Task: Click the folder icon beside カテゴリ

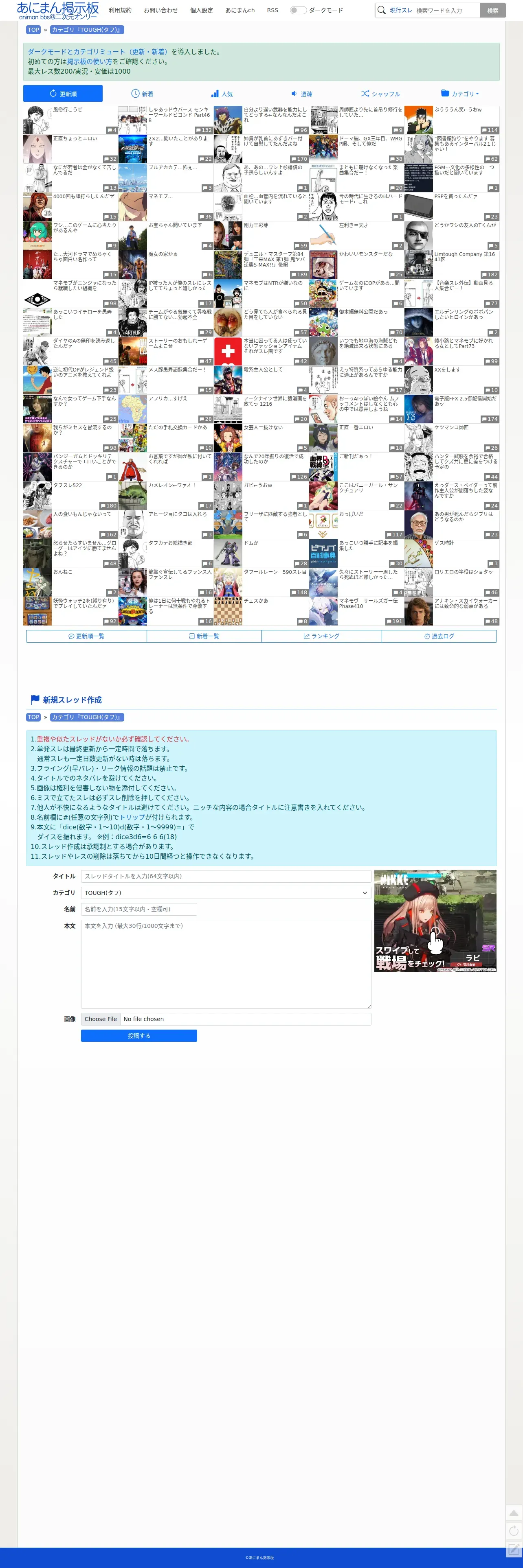Action: [445, 93]
